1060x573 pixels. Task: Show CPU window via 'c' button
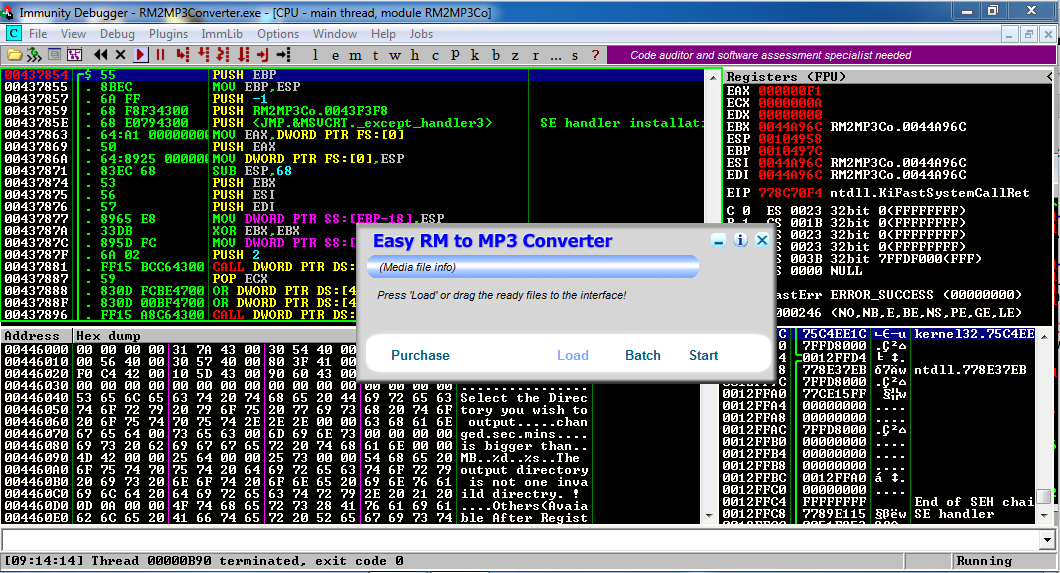(435, 55)
